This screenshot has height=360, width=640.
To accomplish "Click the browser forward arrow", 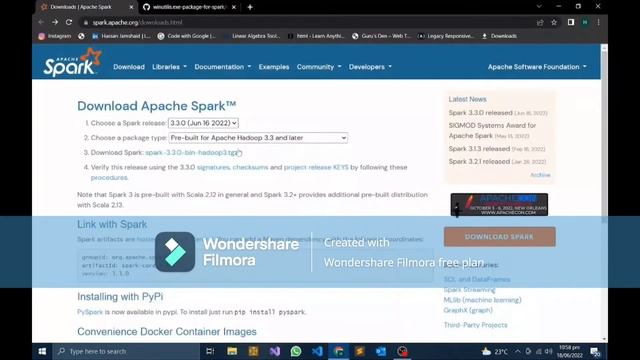I will click(x=55, y=22).
